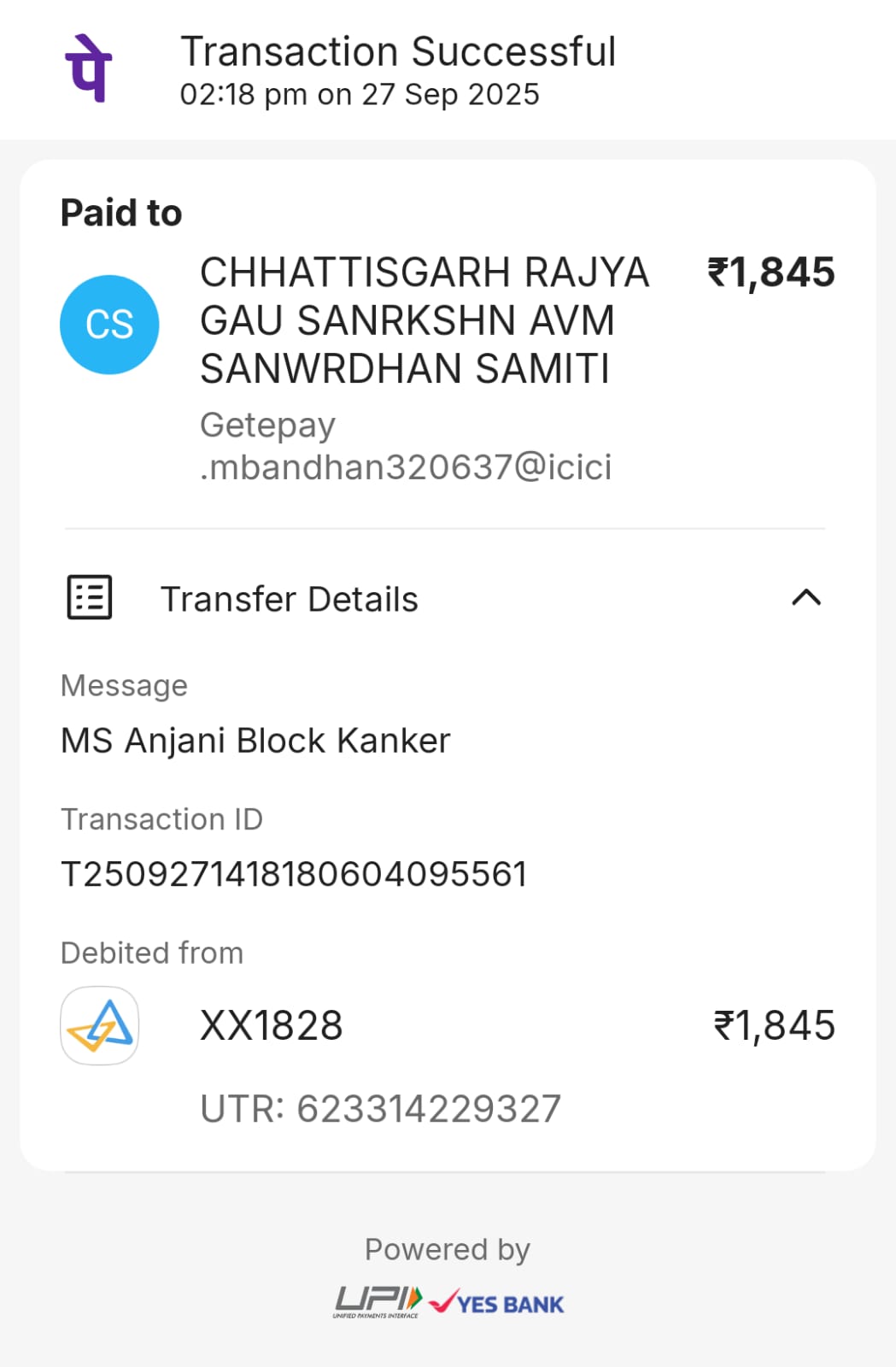Select the Transaction ID number
The image size is (896, 1367).
(x=294, y=874)
